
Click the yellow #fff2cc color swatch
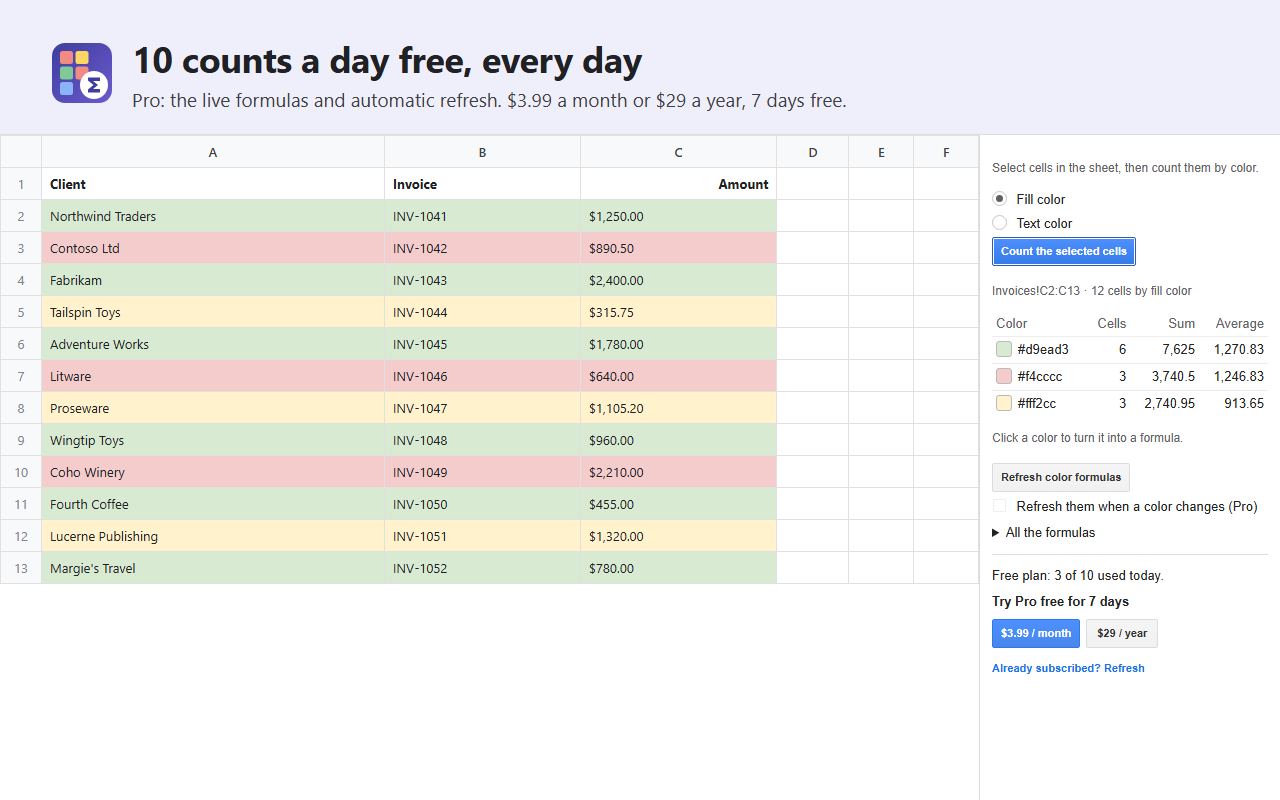[1004, 403]
